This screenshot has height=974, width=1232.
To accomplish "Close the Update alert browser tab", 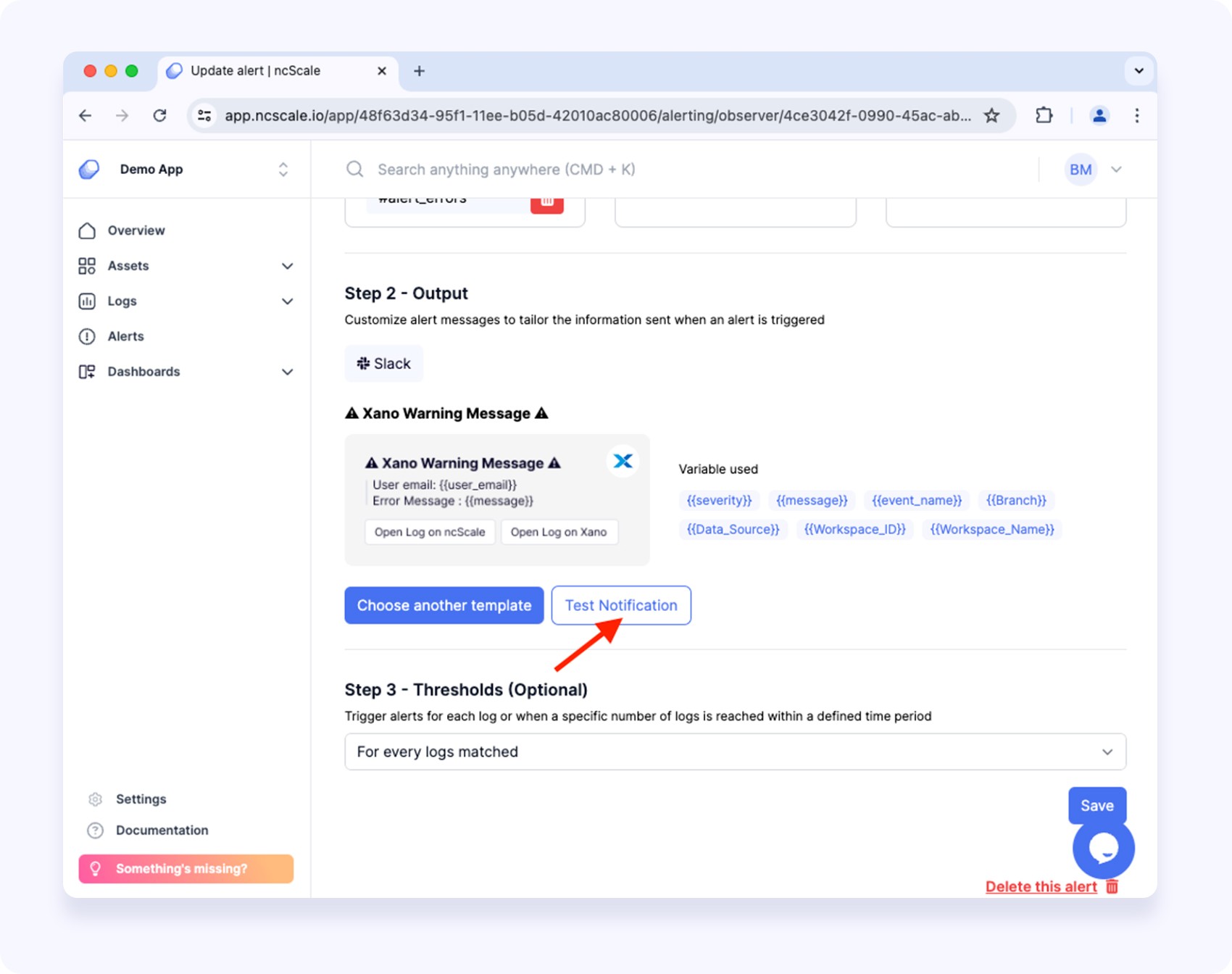I will (x=382, y=71).
